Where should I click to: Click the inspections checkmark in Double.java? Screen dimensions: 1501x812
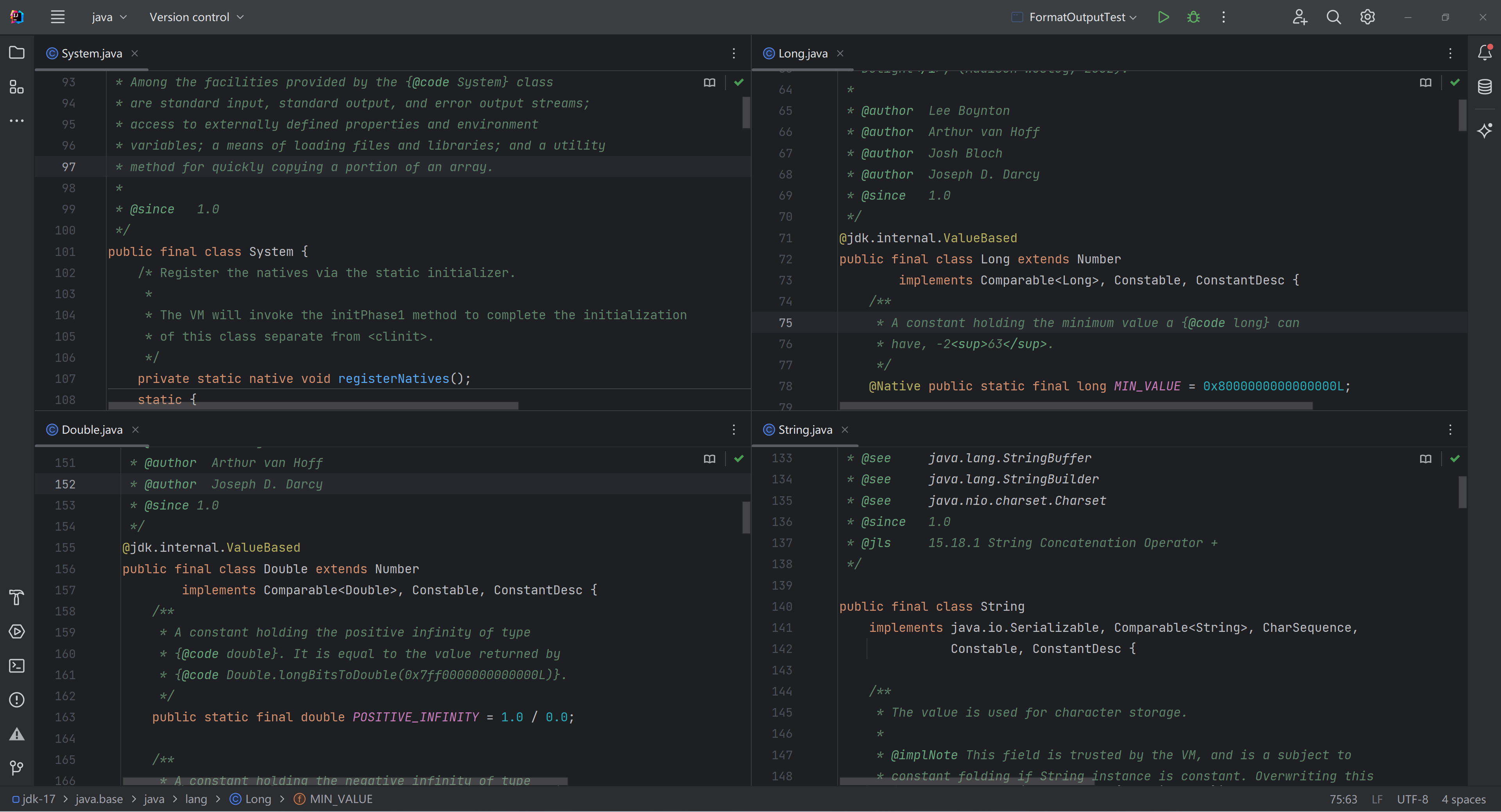[739, 459]
